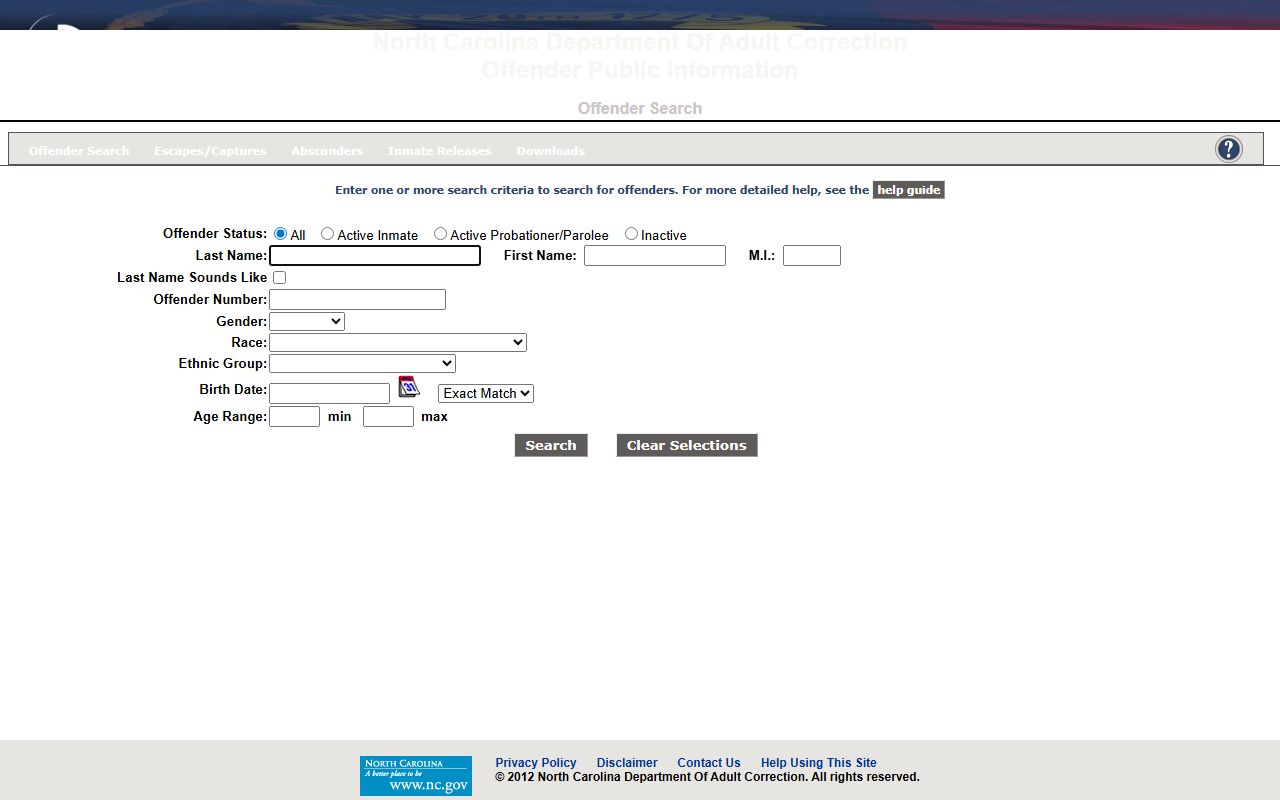Open the Contact Us link
This screenshot has width=1280, height=800.
click(709, 763)
